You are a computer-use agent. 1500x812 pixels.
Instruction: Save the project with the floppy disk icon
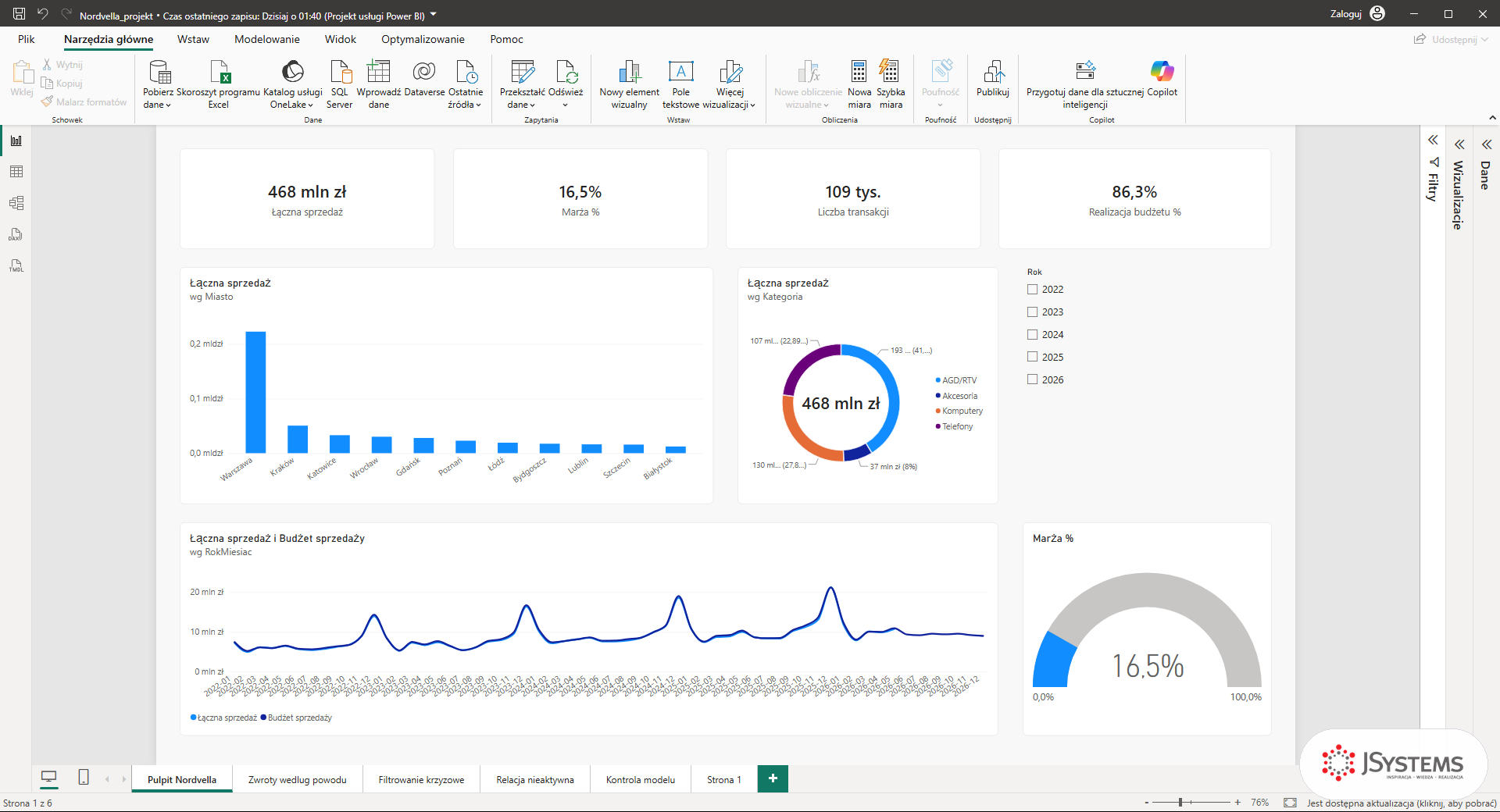(x=19, y=14)
